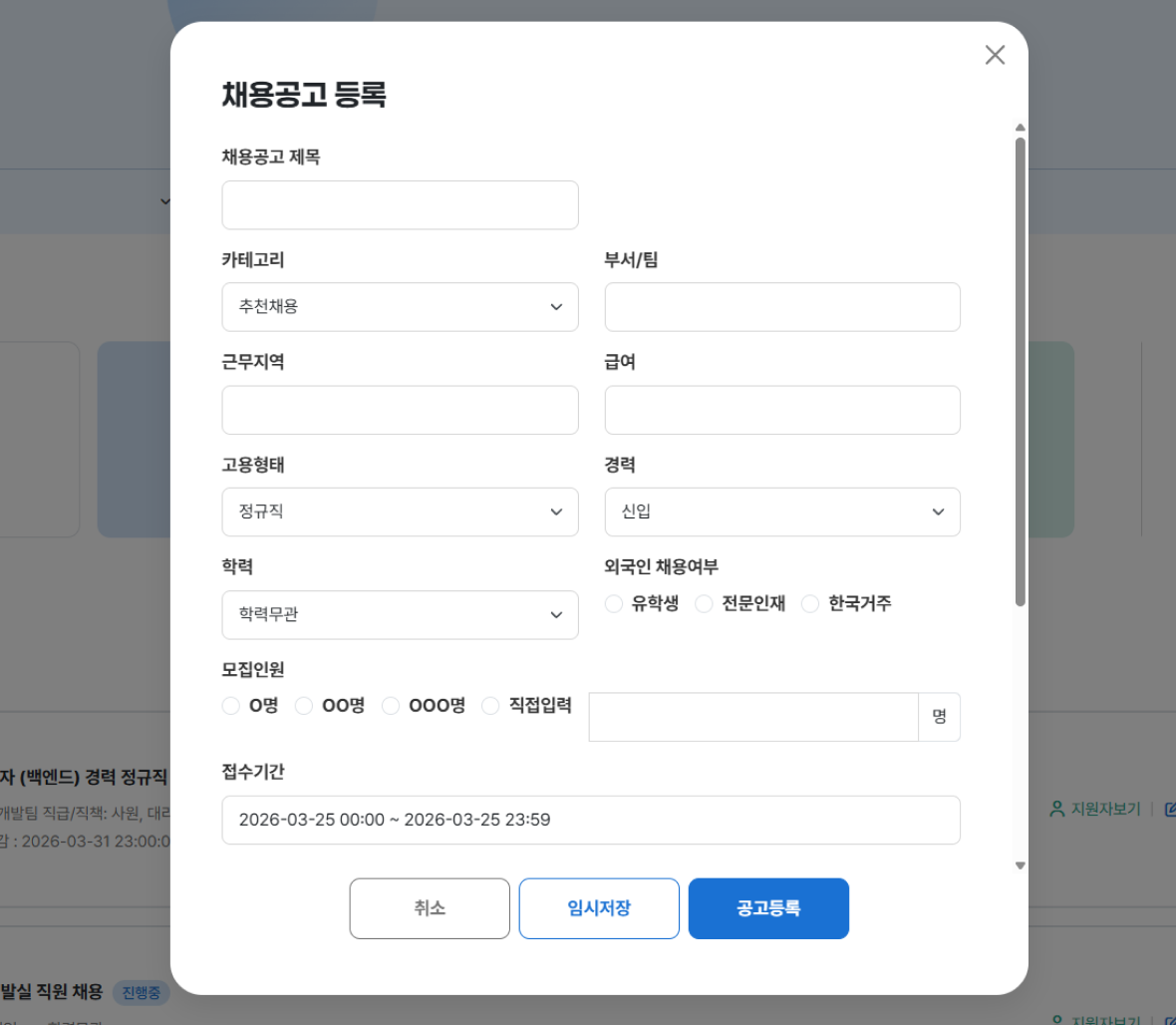This screenshot has height=1025, width=1176.
Task: Open the 학력 dropdown showing 학력무관
Action: pos(400,615)
